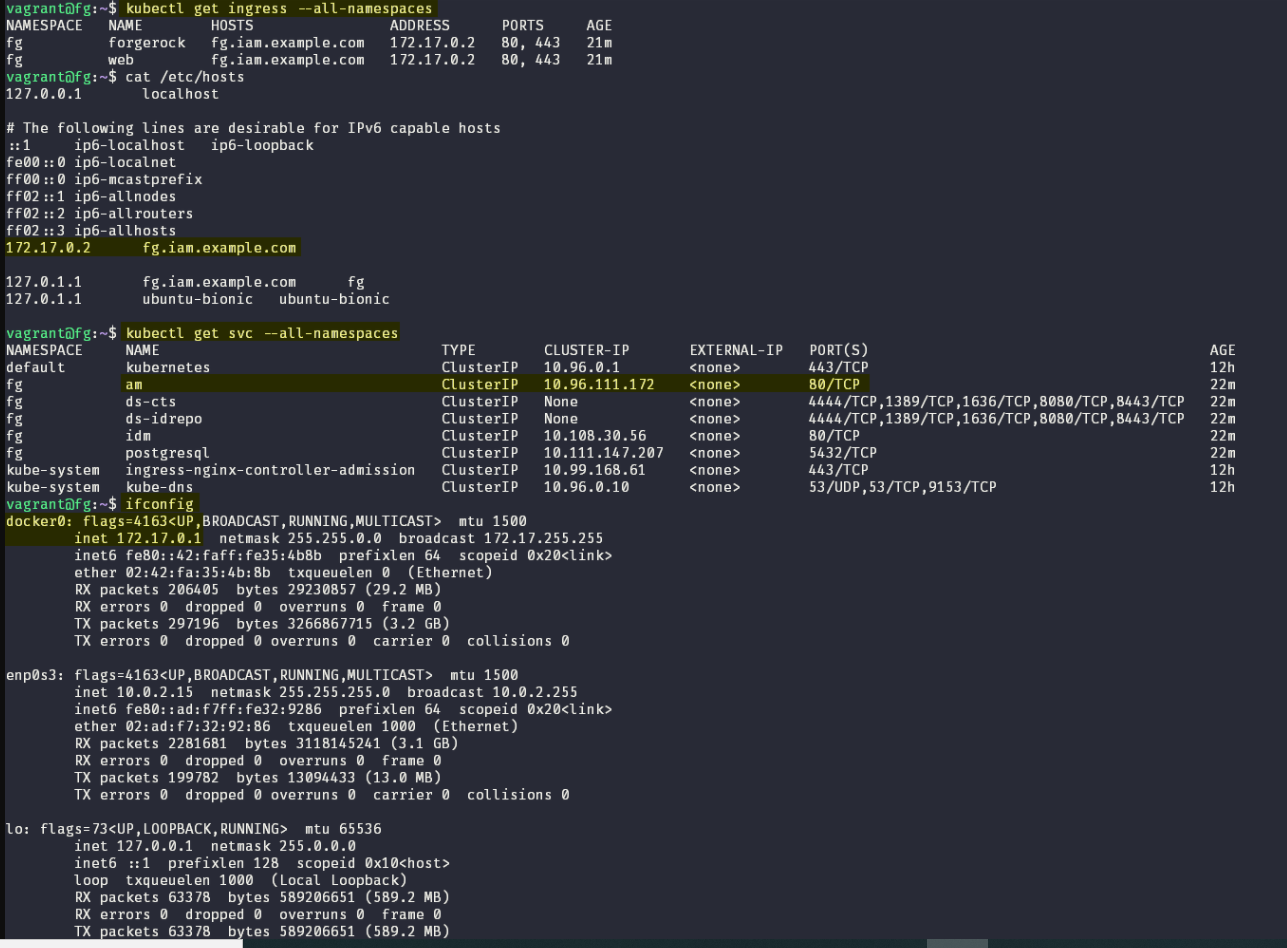Click the horizontal scrollbar thumb at the bottom
This screenshot has width=1287, height=948.
(957, 943)
